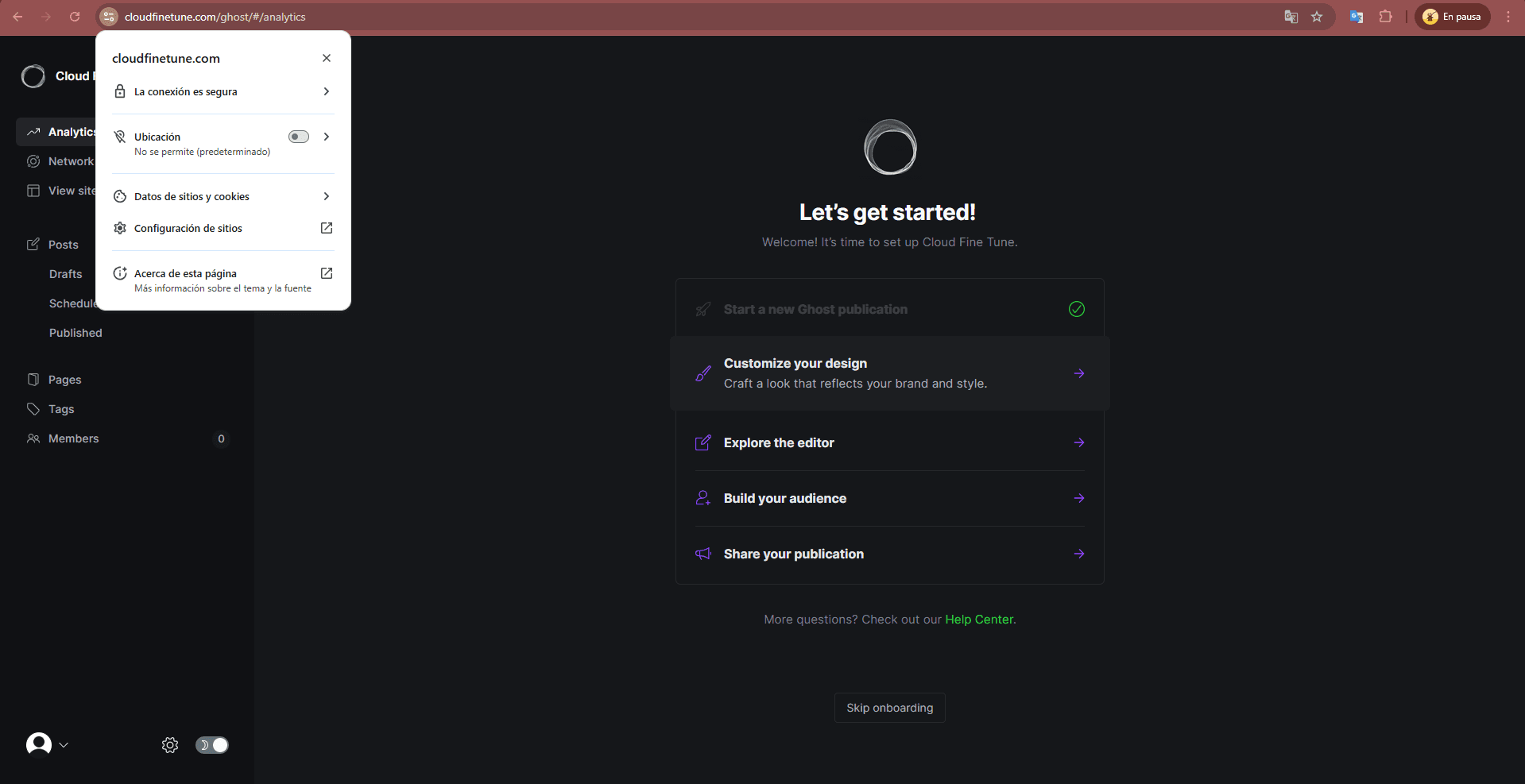Open Explore the editor step

[x=889, y=442]
